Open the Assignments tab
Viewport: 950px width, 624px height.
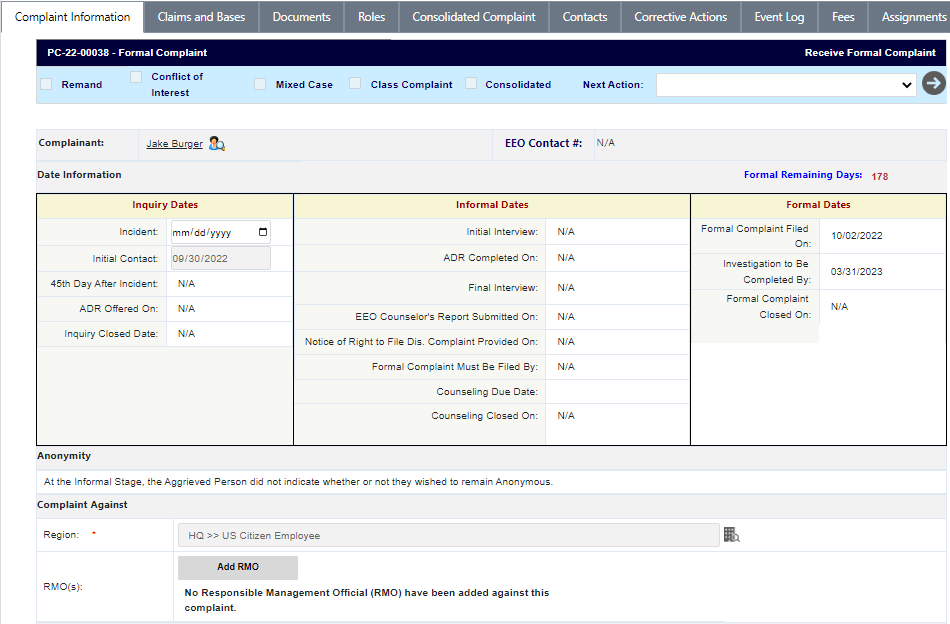point(909,17)
